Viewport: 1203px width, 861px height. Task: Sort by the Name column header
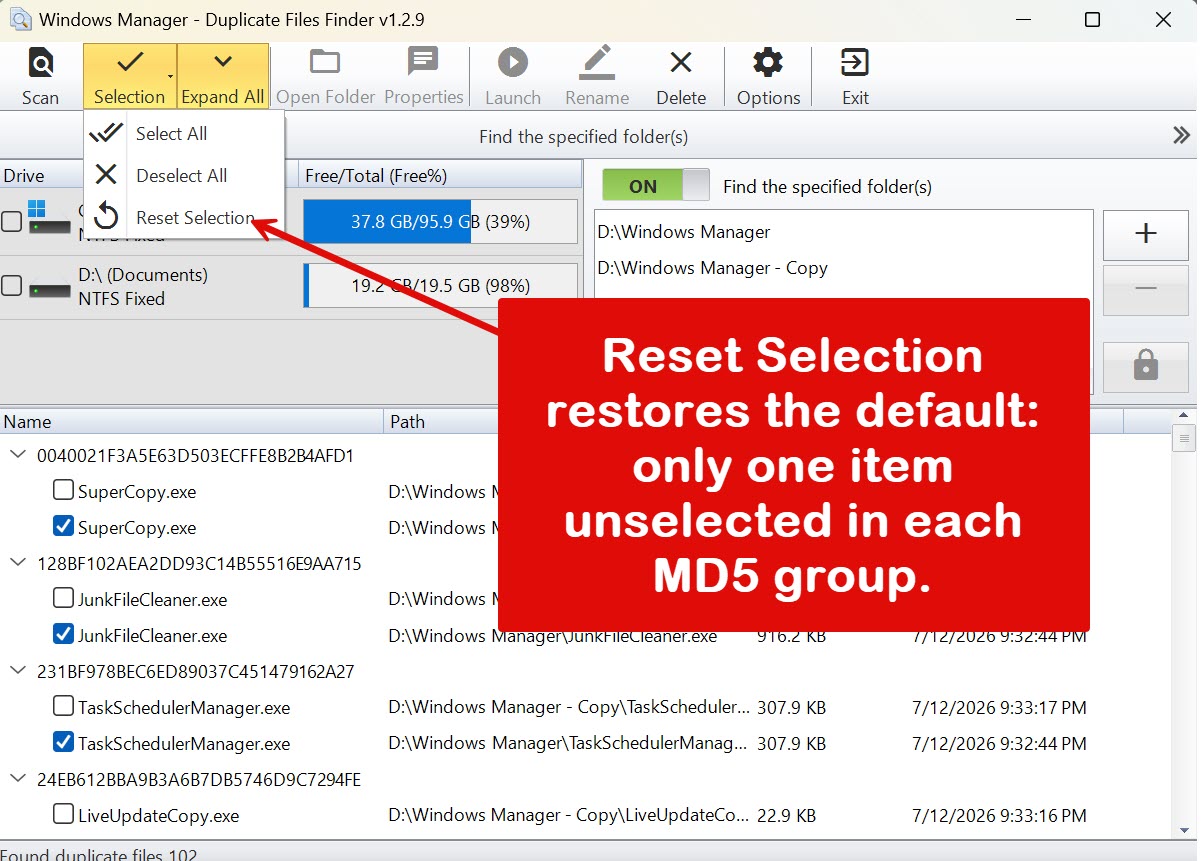click(x=192, y=422)
